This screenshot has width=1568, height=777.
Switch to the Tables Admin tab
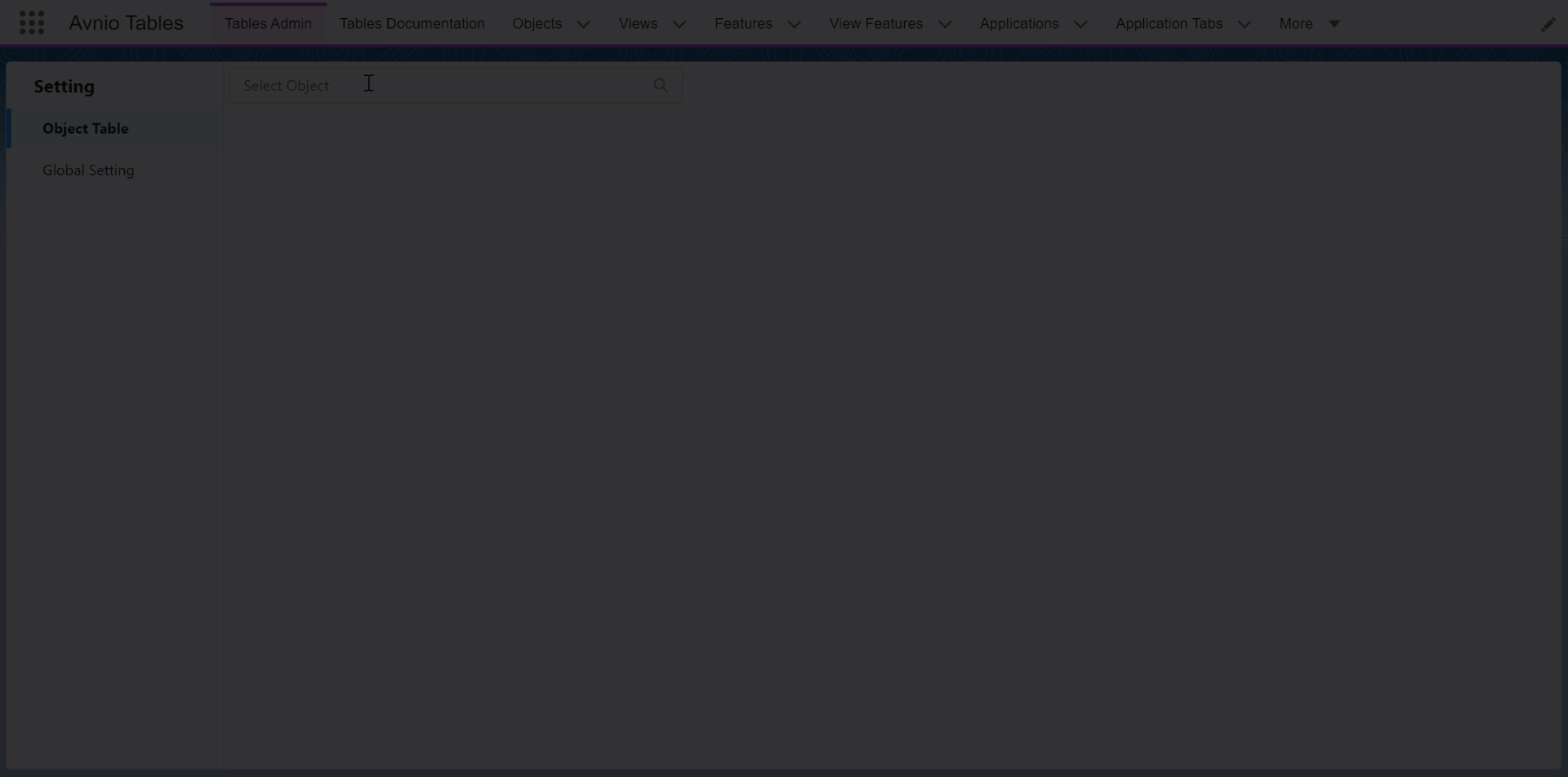(x=268, y=24)
